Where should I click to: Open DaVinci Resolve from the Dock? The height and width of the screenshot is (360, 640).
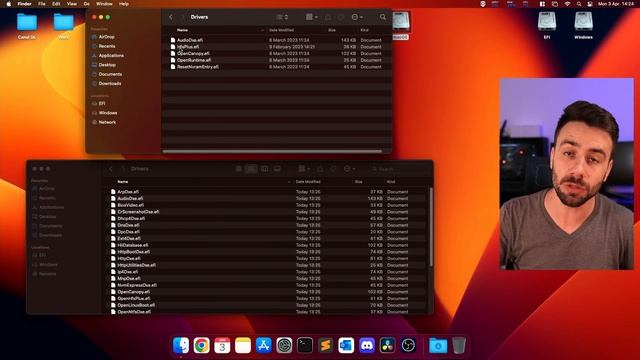point(387,346)
